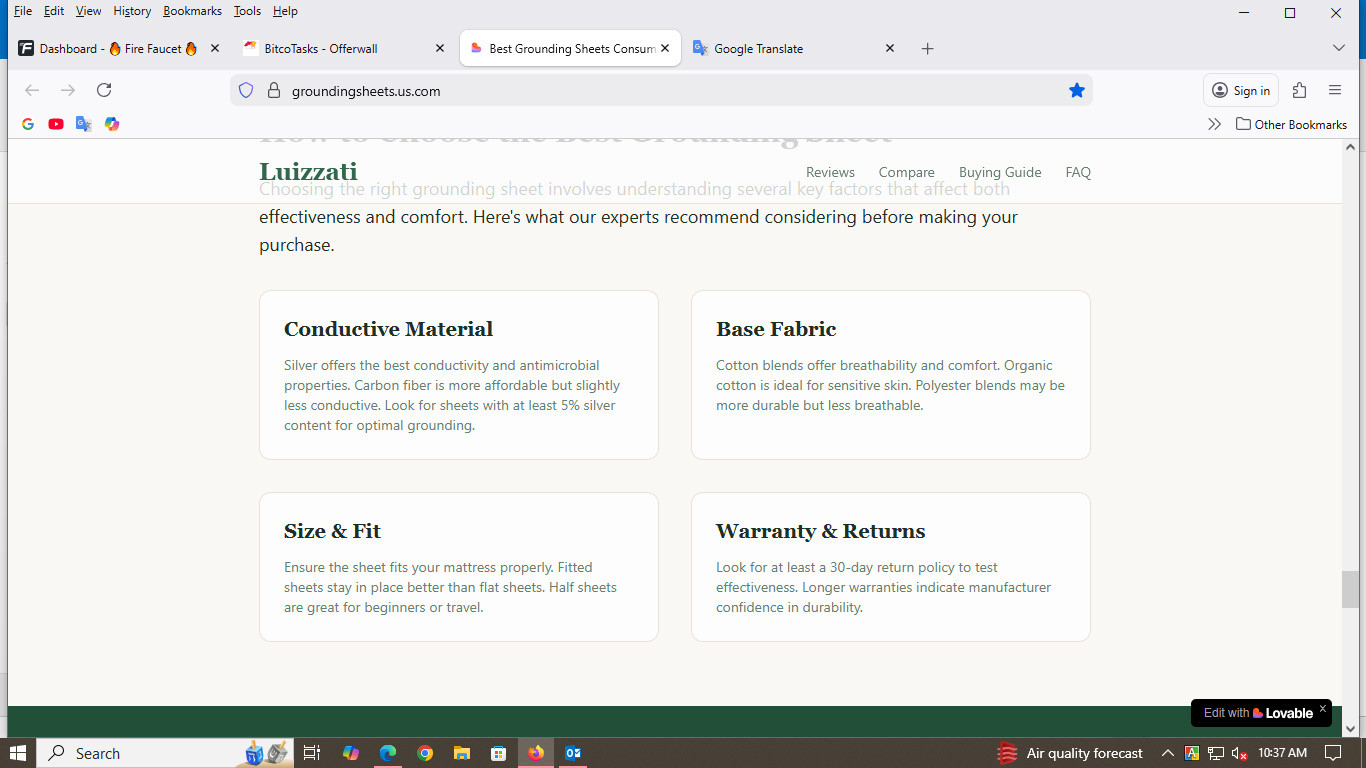Viewport: 1366px width, 768px height.
Task: Open the taskbar clock showing 10:37 AM
Action: click(x=1282, y=753)
